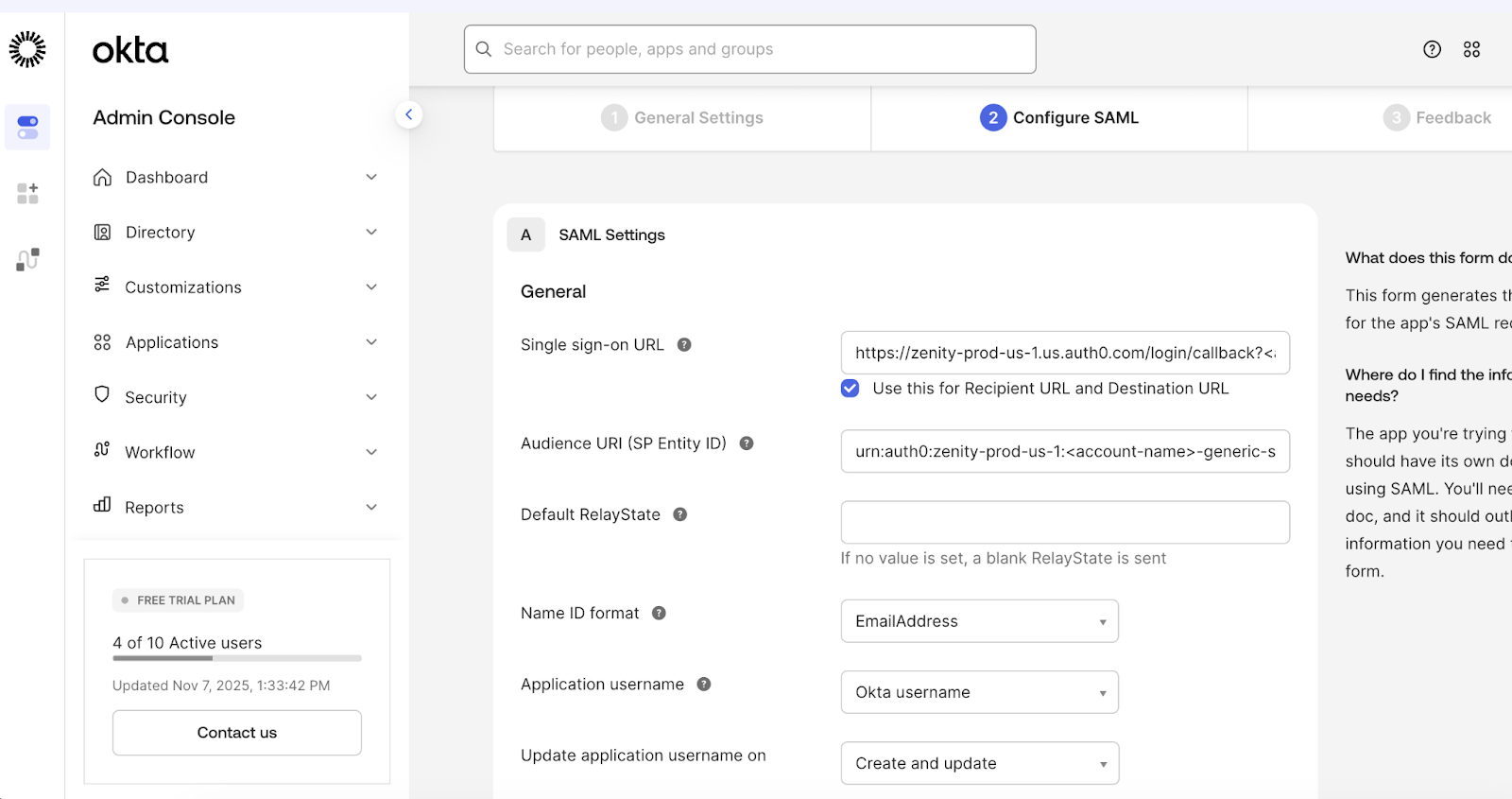Click the Okta sunburst logo icon
1512x799 pixels.
(27, 49)
